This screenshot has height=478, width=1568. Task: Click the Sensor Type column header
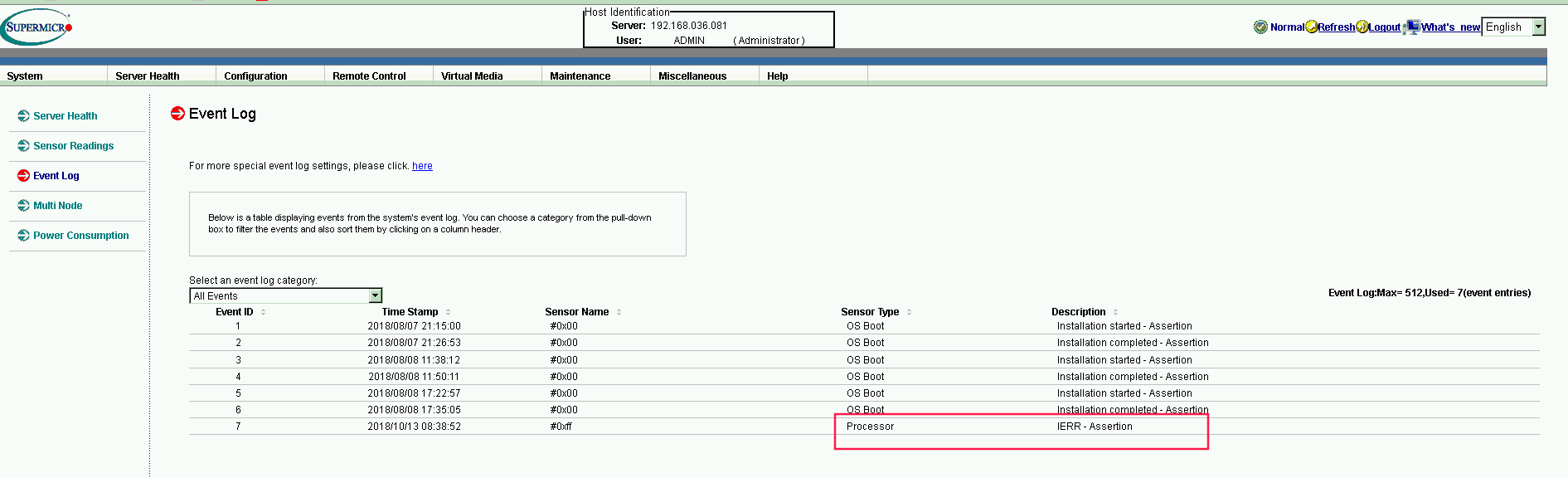[870, 312]
